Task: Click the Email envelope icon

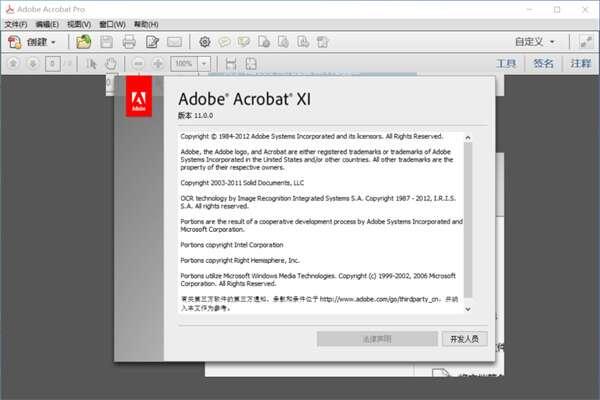Action: point(174,42)
